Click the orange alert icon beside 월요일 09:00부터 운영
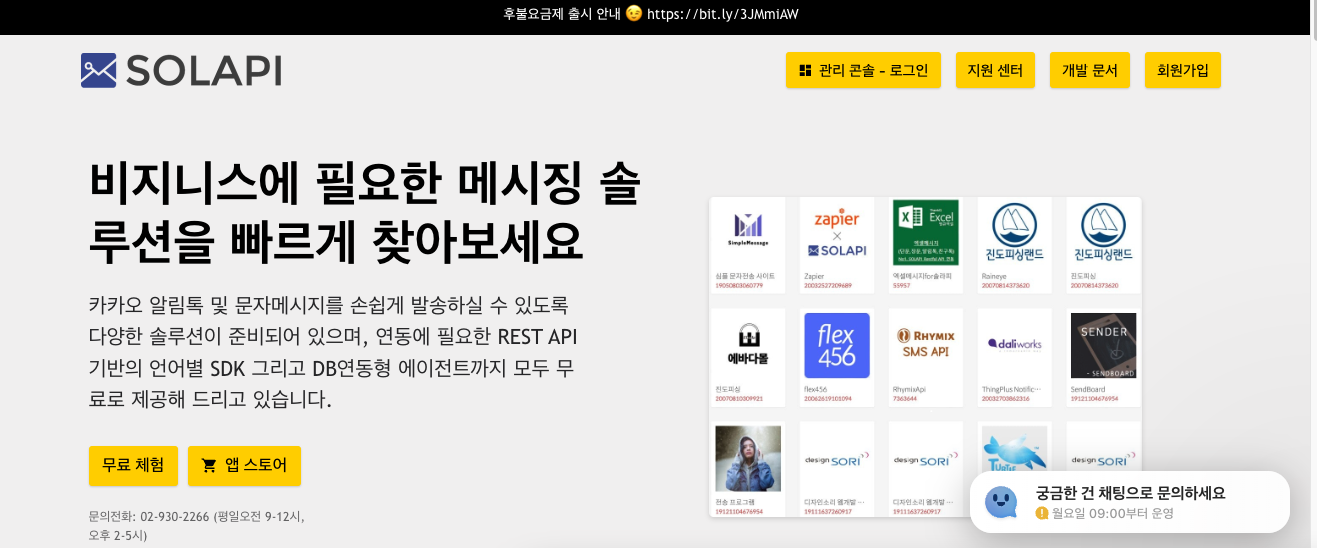 1042,513
